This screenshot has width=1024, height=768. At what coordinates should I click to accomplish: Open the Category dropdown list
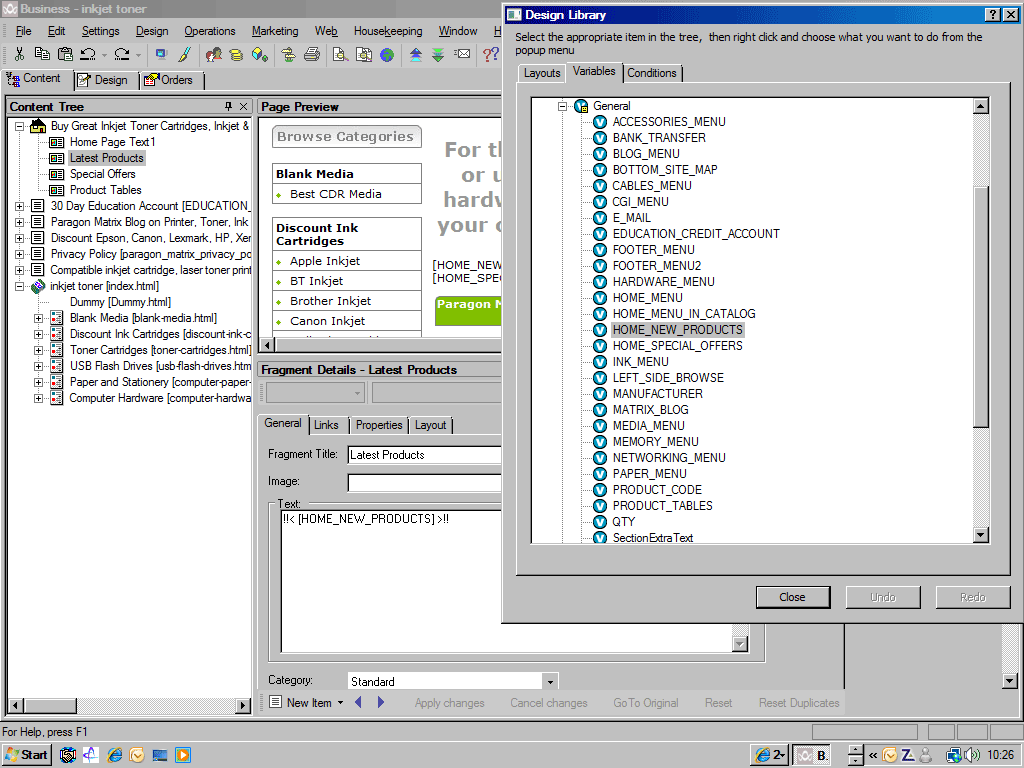click(x=549, y=681)
